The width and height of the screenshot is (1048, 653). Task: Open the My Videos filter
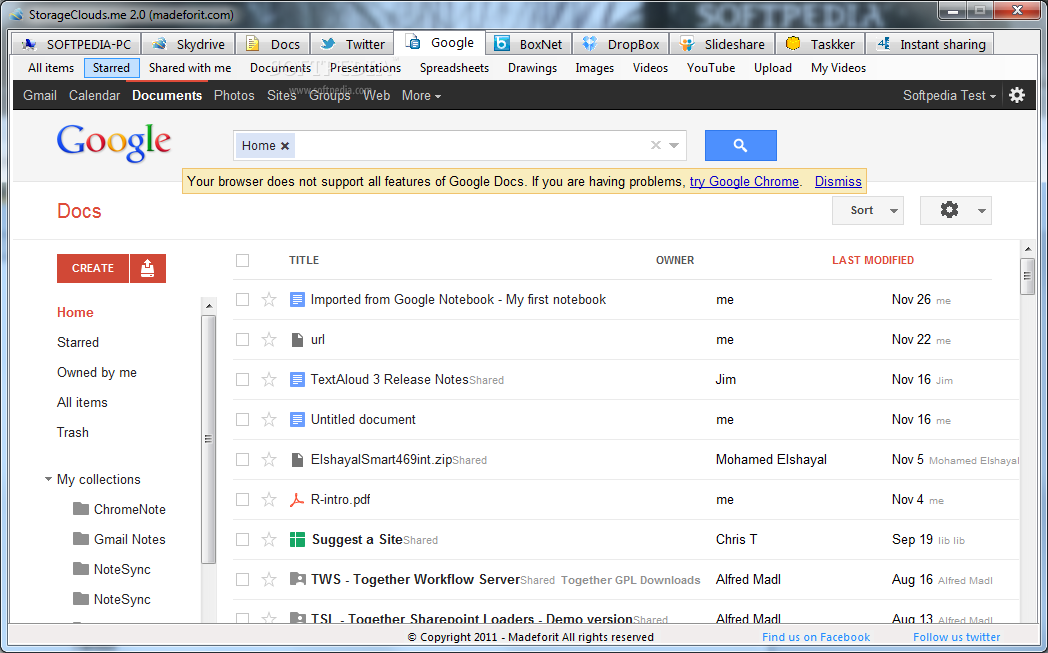838,68
